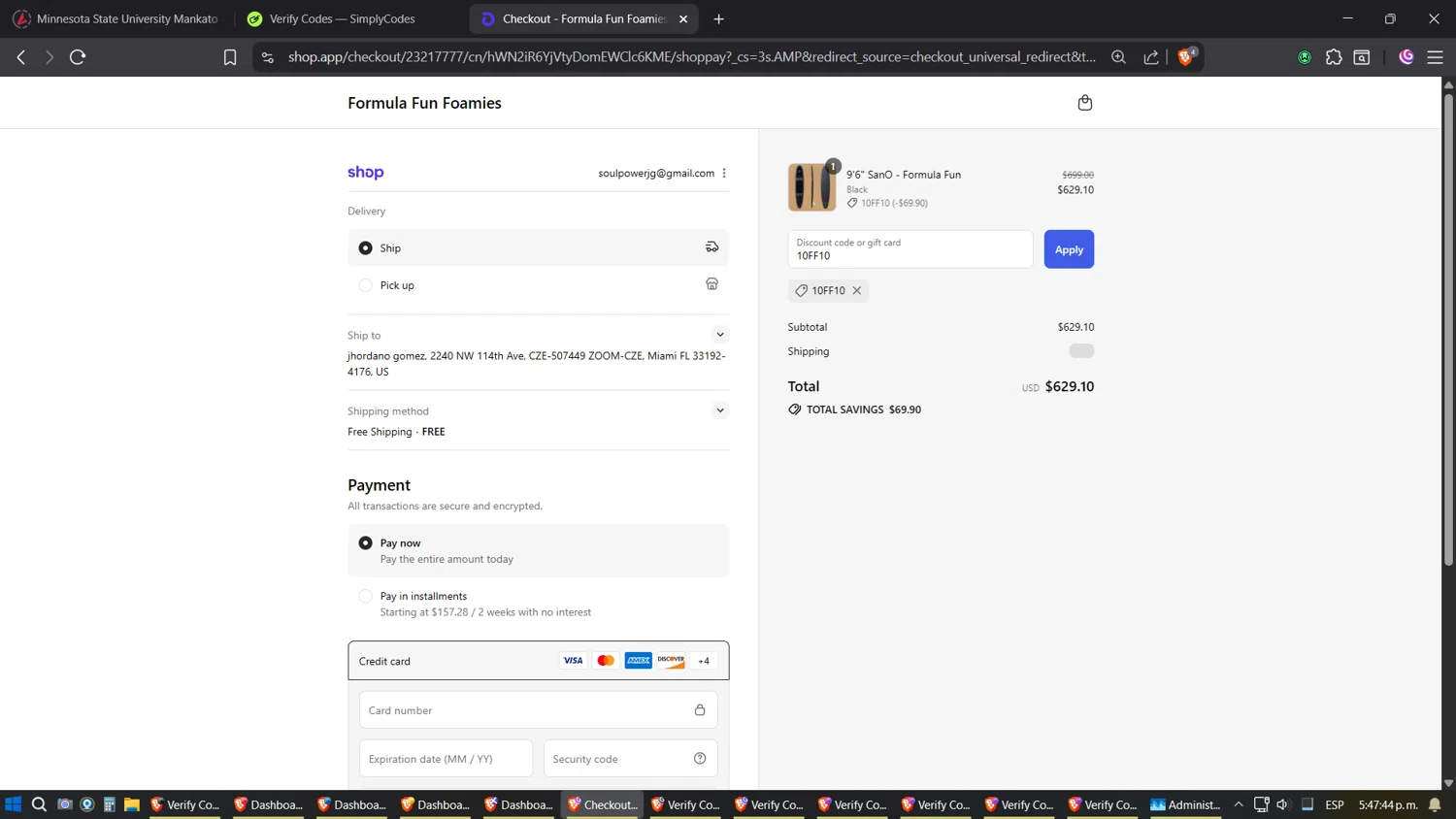Open the zoom magnifier in address bar
The height and width of the screenshot is (819, 1456).
pos(1118,57)
